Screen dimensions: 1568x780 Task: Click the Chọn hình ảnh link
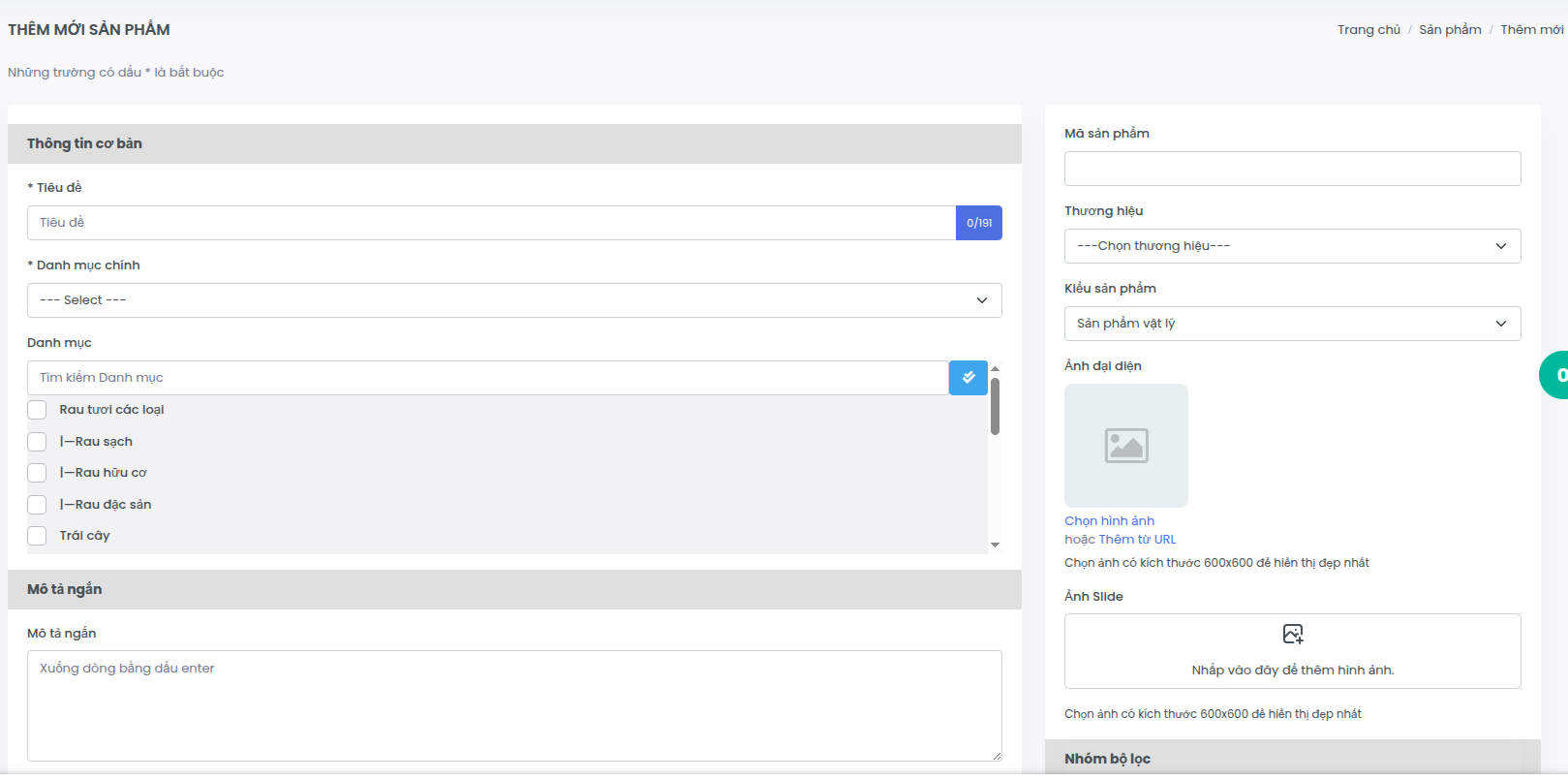point(1109,521)
